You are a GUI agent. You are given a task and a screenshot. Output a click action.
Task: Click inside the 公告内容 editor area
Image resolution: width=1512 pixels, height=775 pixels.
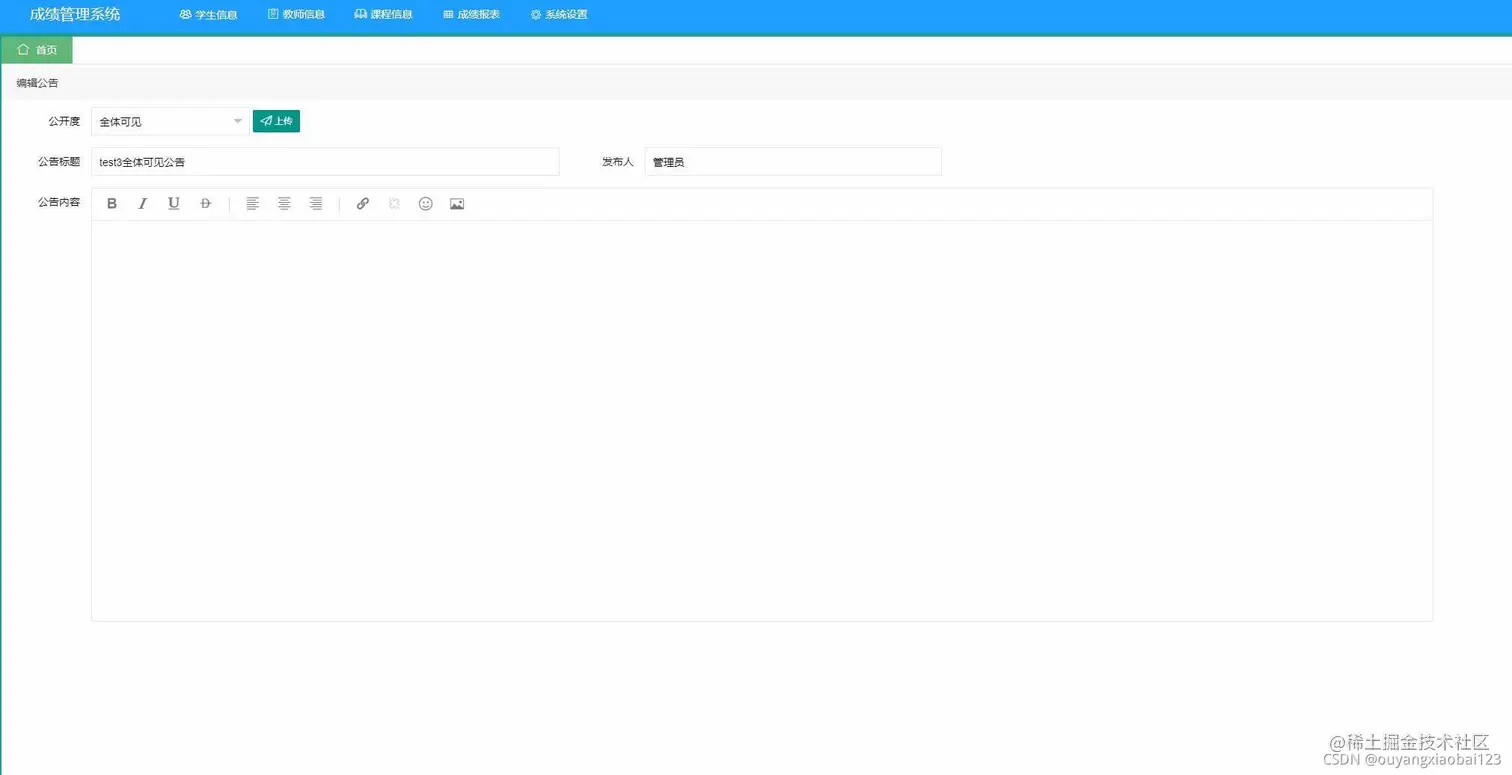coord(762,420)
